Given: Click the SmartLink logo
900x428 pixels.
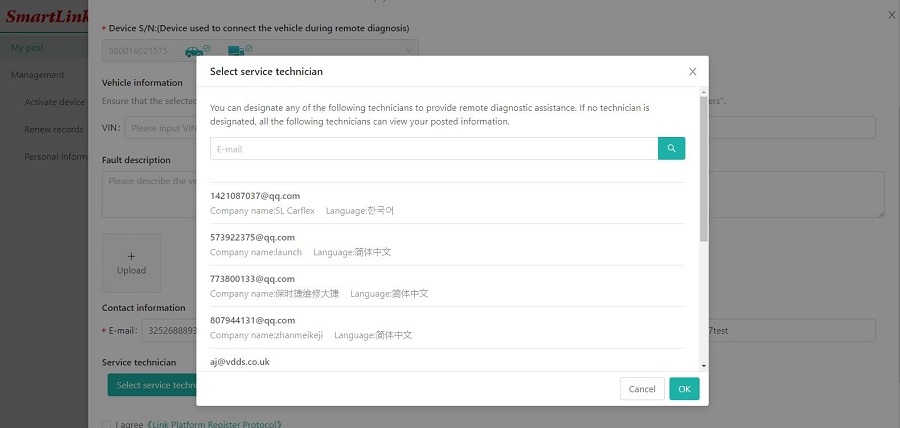Looking at the screenshot, I should coord(43,17).
